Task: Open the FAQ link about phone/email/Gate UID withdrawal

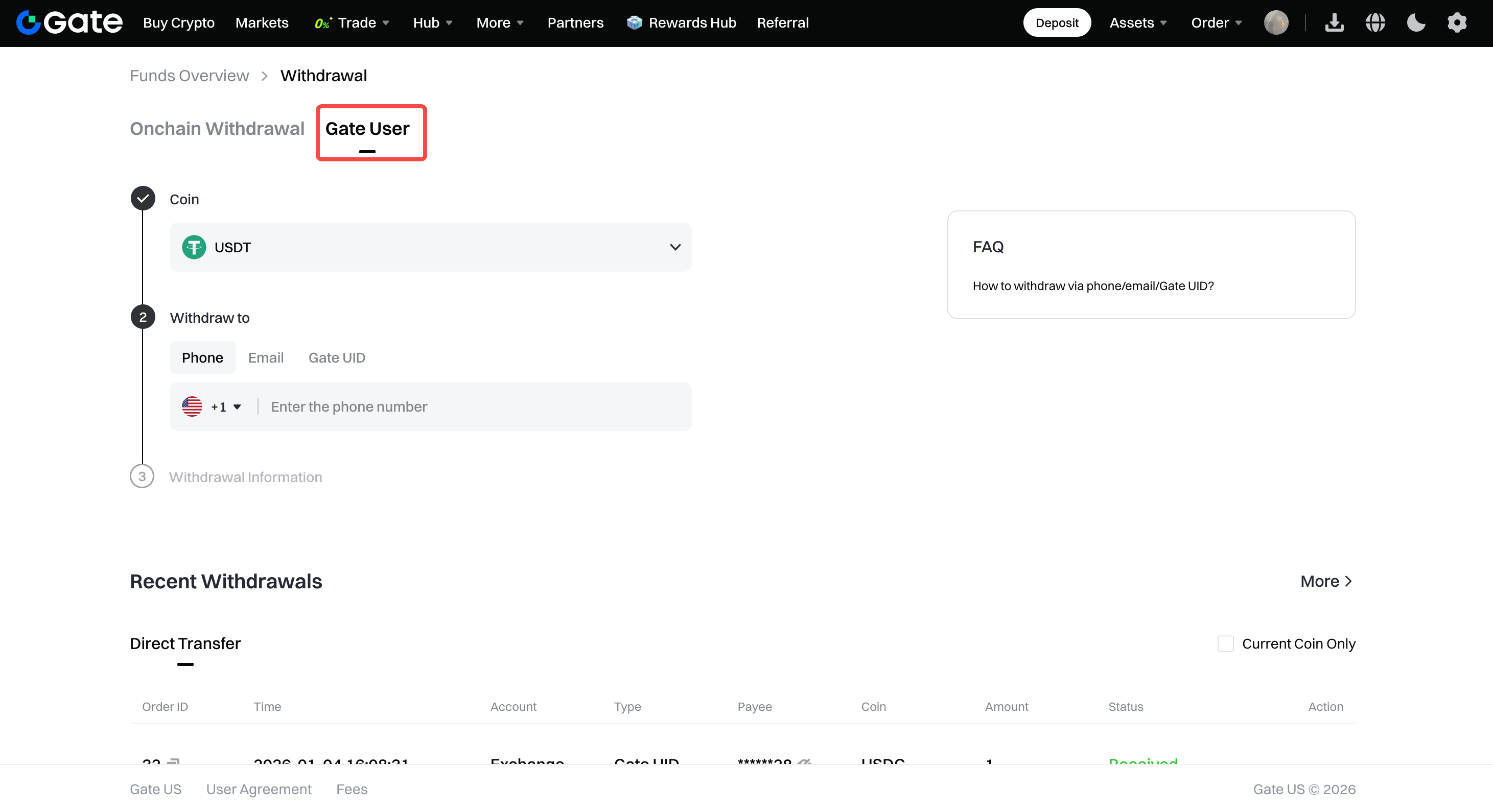Action: point(1092,286)
